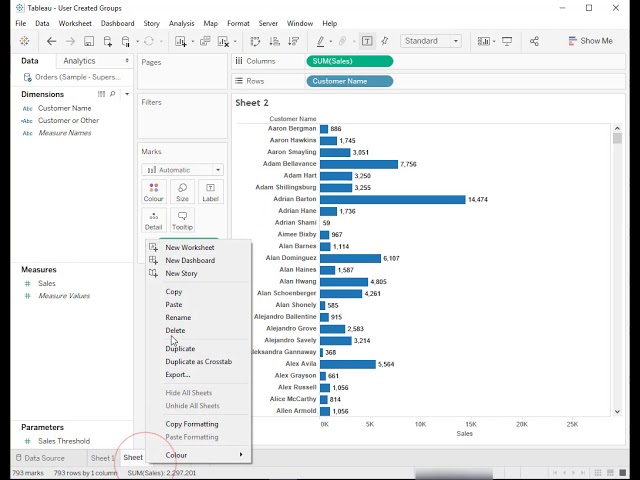The image size is (640, 480).
Task: Click the Detail card in Marks
Action: click(153, 220)
